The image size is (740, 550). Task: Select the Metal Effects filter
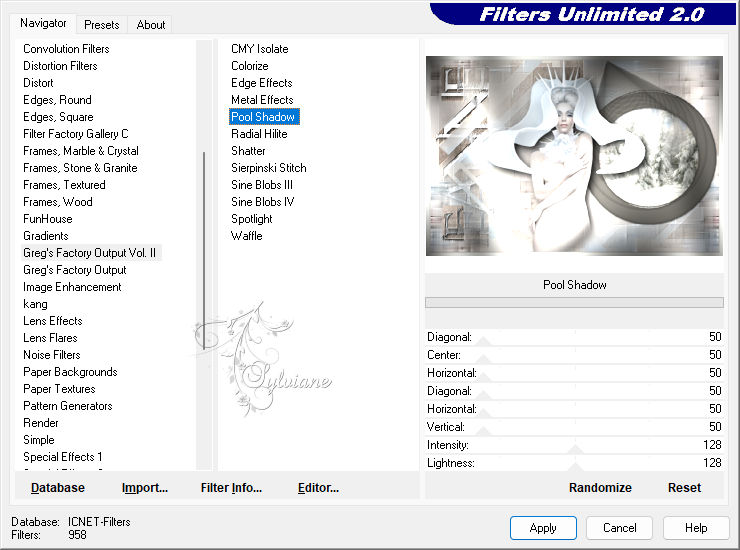tap(262, 100)
